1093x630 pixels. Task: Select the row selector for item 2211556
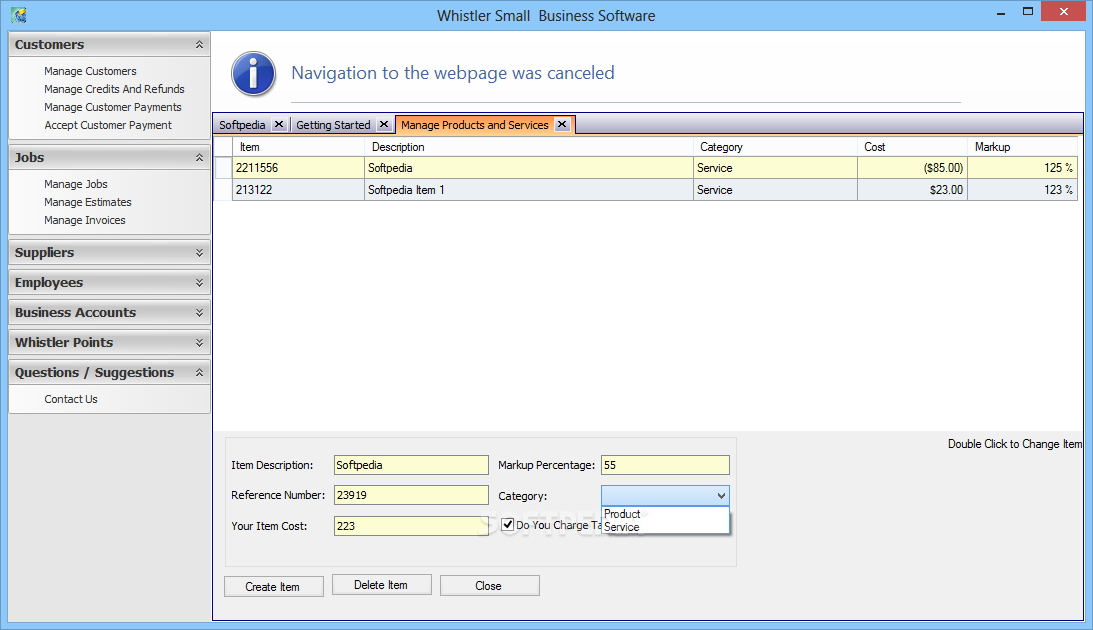click(223, 168)
